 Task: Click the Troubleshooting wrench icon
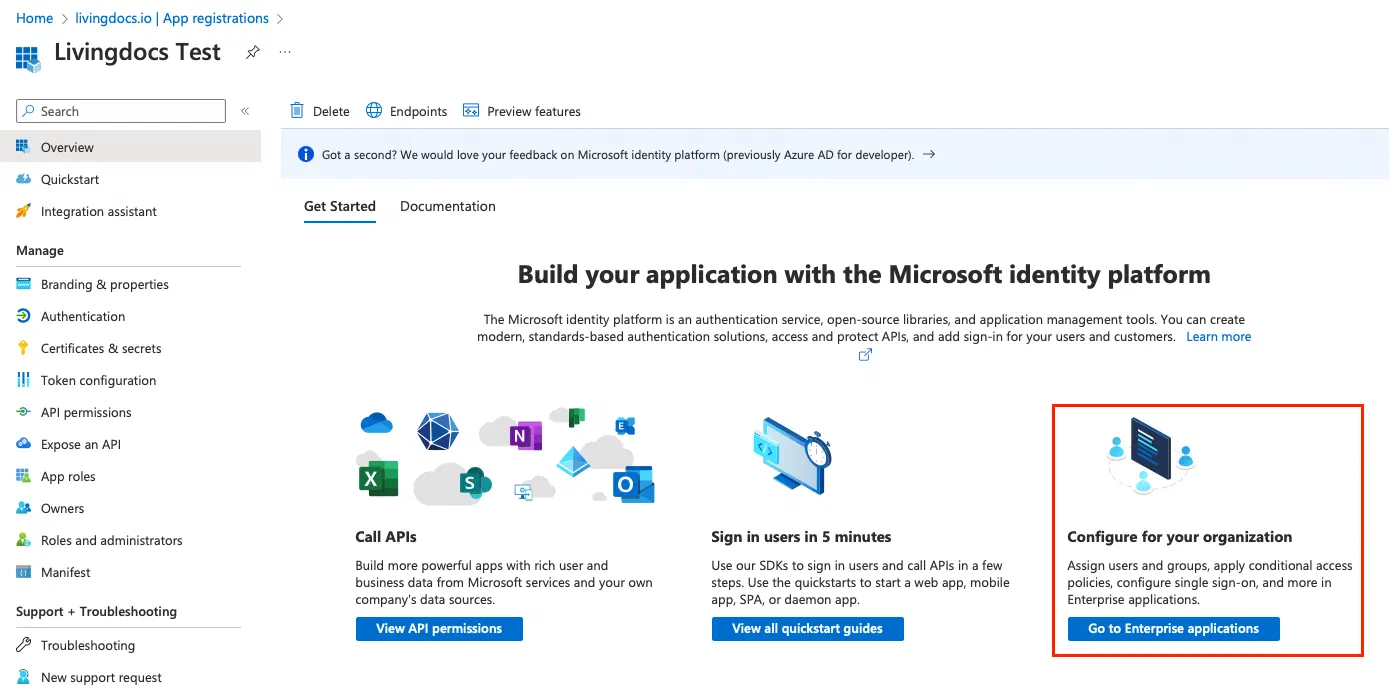pos(23,645)
